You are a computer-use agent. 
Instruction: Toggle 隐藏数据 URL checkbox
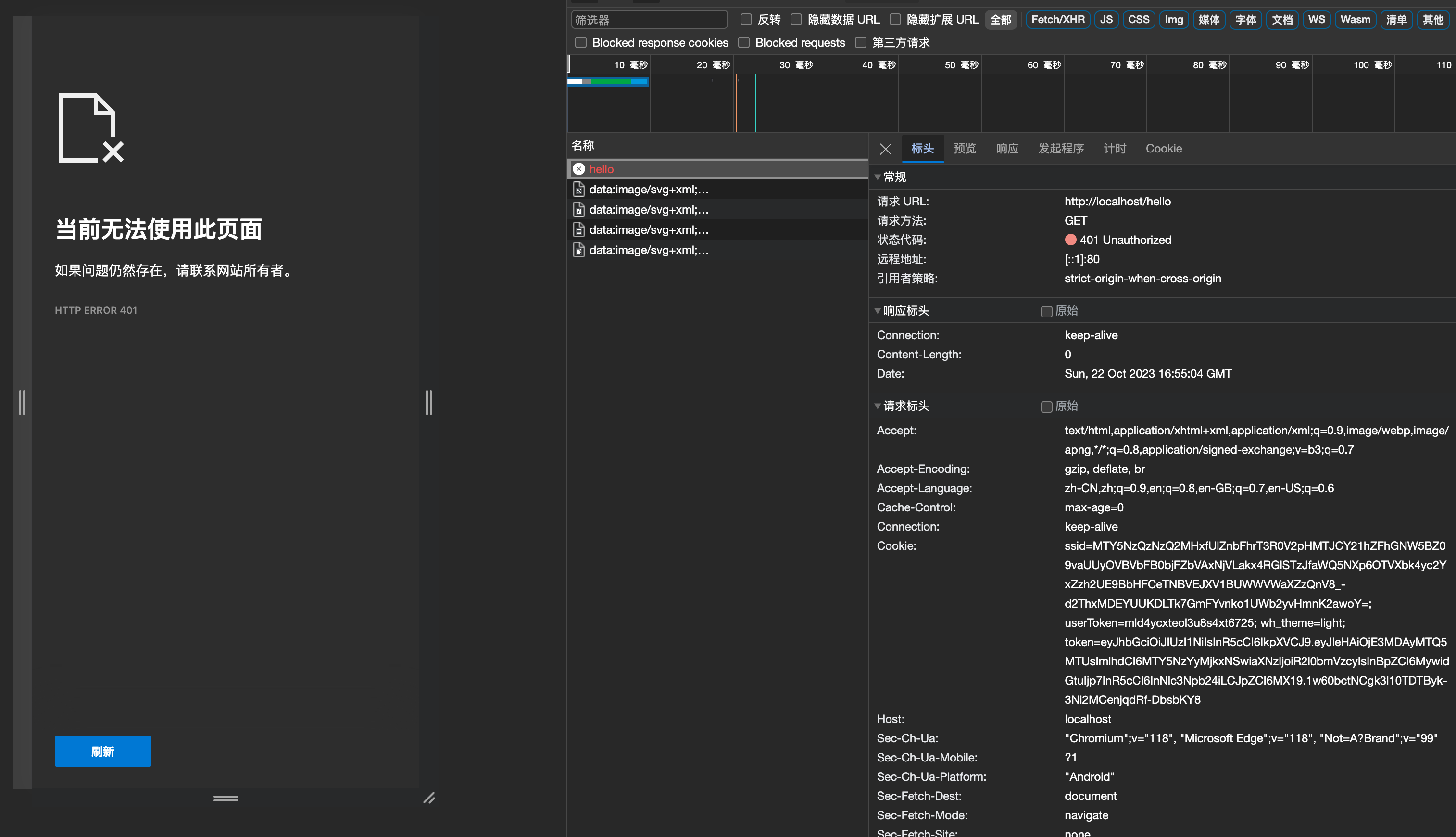click(x=796, y=20)
